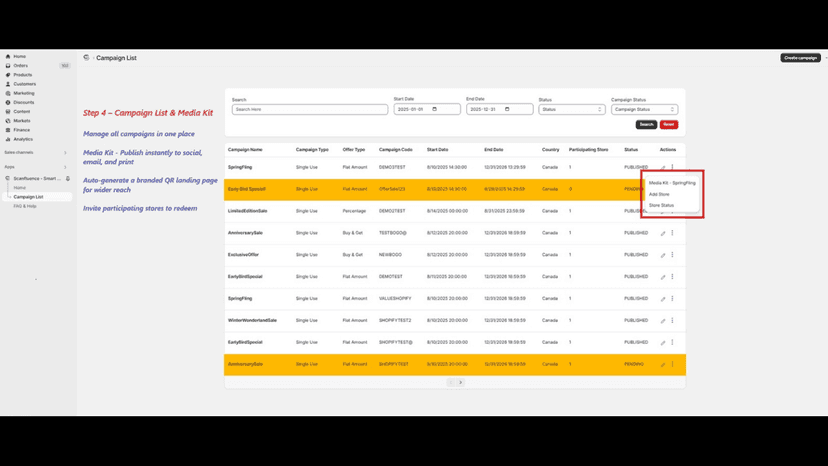Viewport: 828px width, 466px height.
Task: Open the Customers section
Action: [x=25, y=84]
